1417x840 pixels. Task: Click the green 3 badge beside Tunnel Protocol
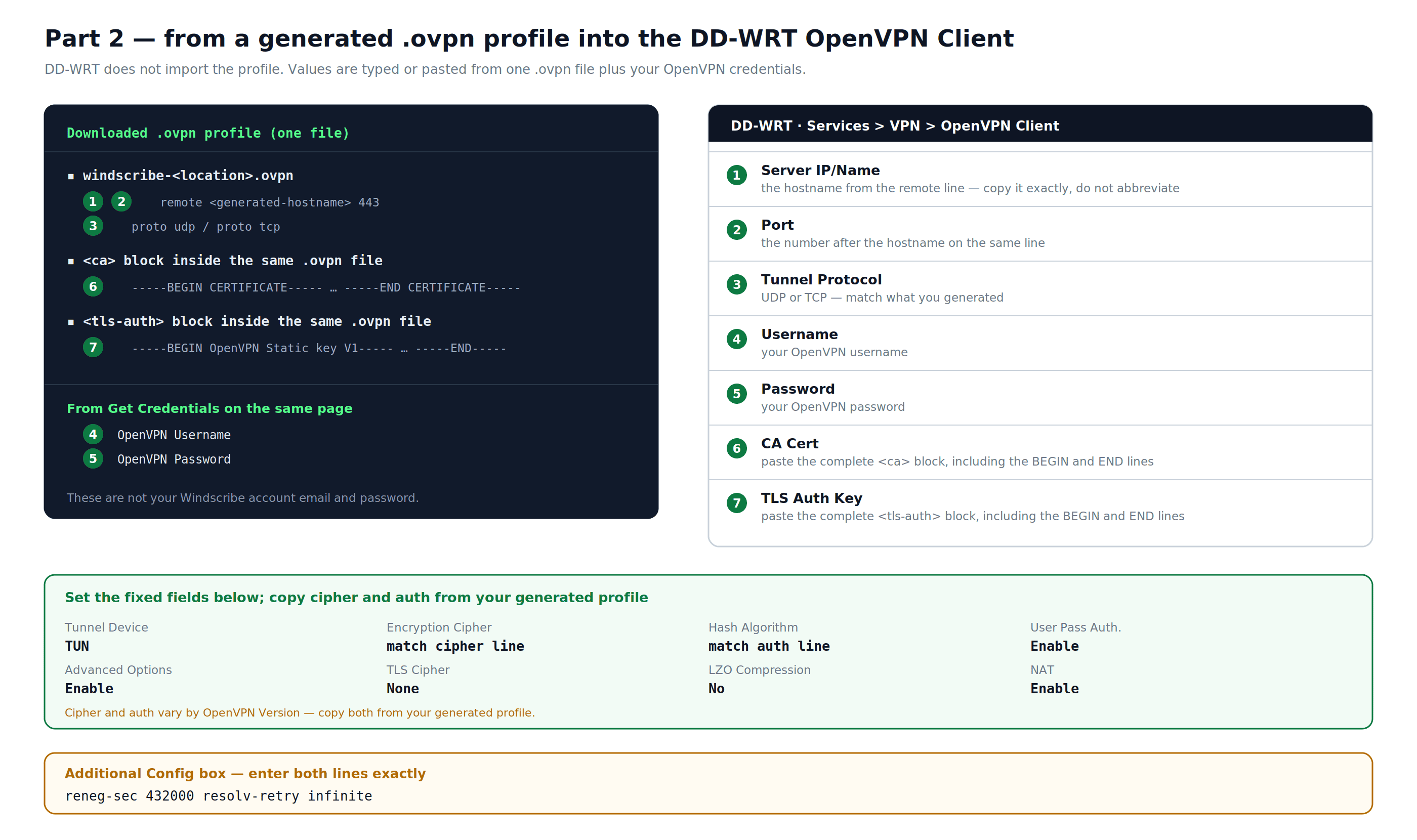[736, 284]
